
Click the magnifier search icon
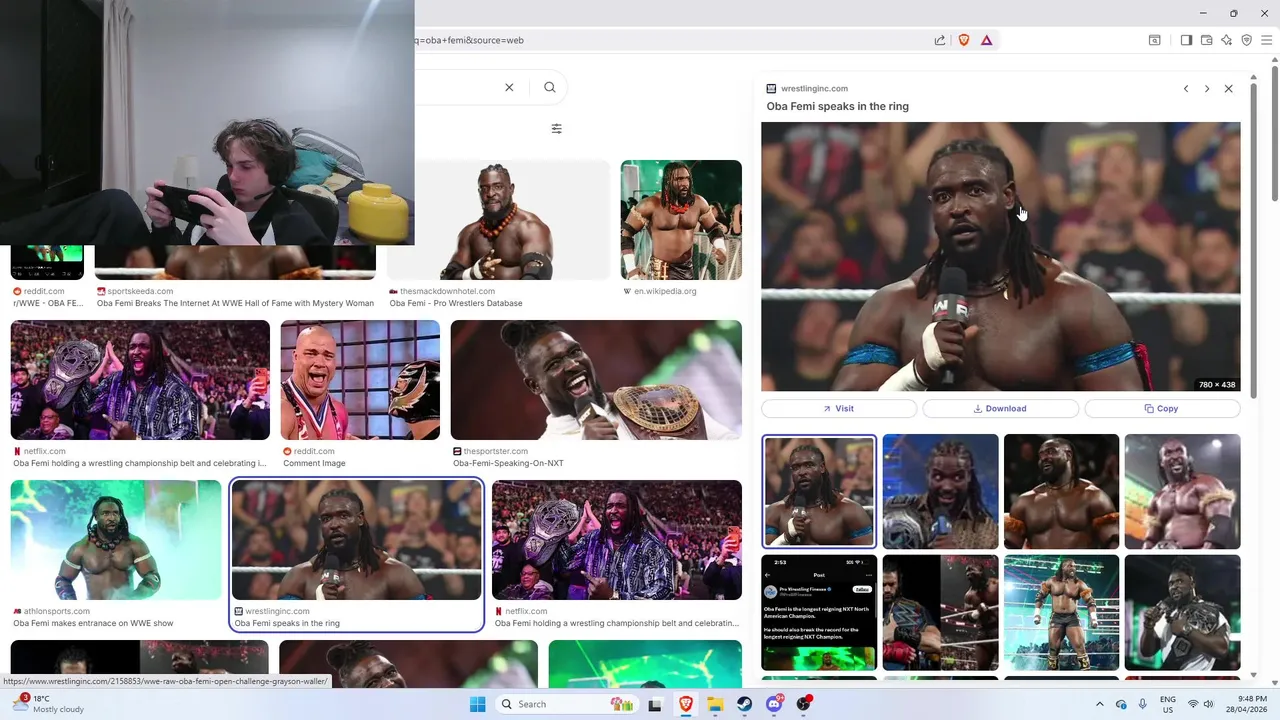click(x=550, y=87)
